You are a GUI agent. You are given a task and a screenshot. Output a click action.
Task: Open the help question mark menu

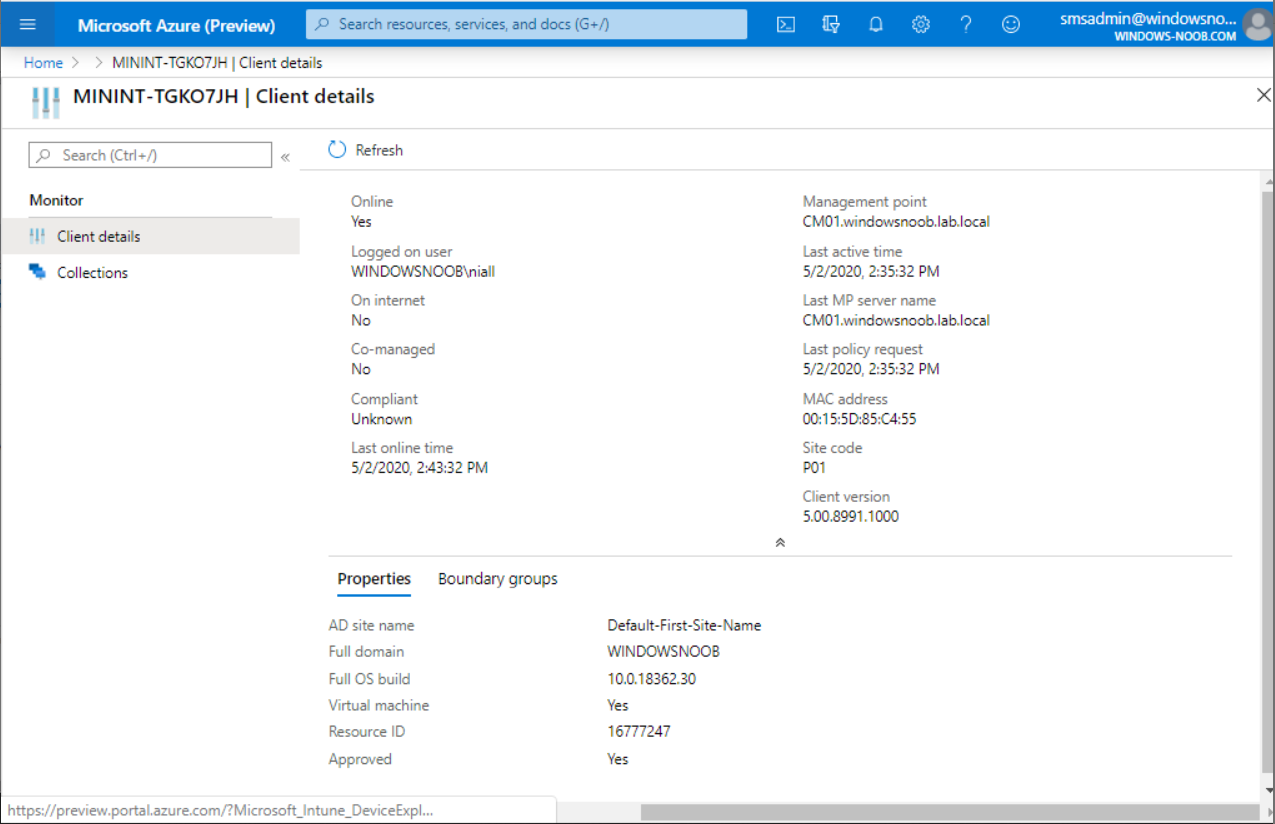[x=966, y=24]
